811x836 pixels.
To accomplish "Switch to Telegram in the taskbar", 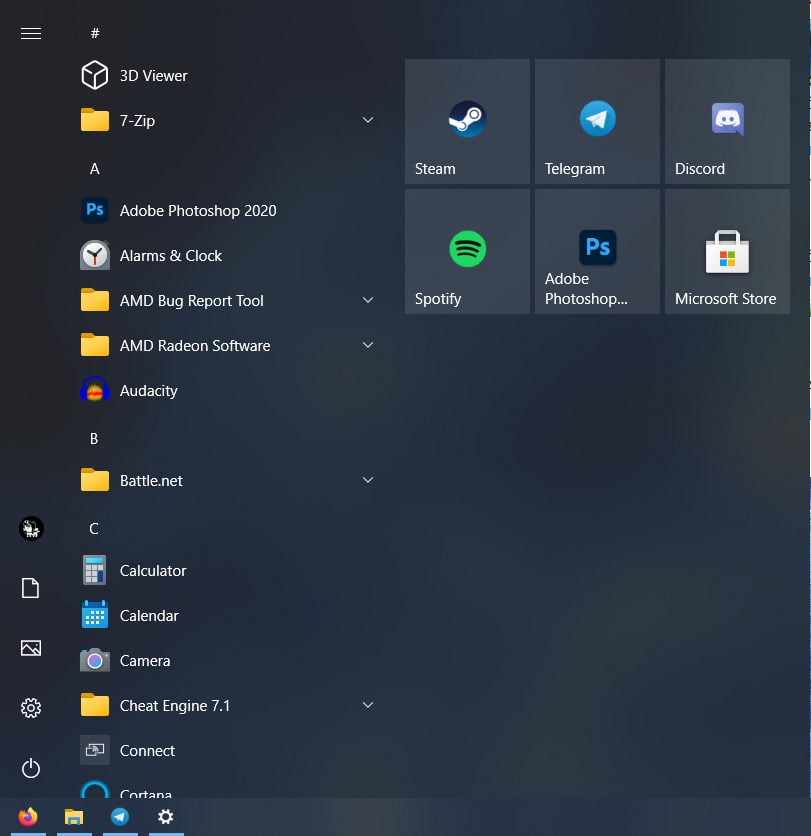I will click(x=120, y=816).
